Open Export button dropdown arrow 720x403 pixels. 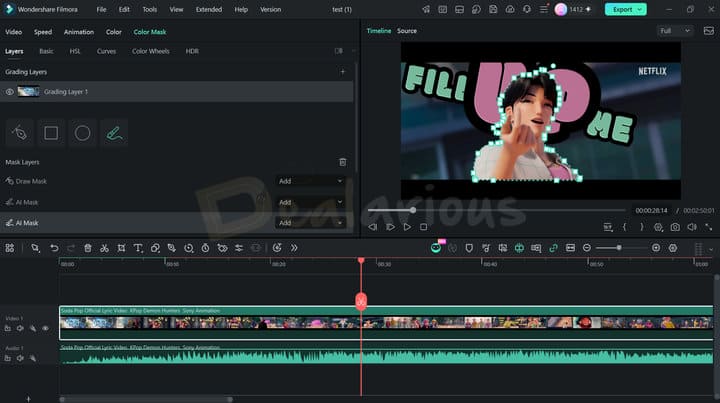640,9
